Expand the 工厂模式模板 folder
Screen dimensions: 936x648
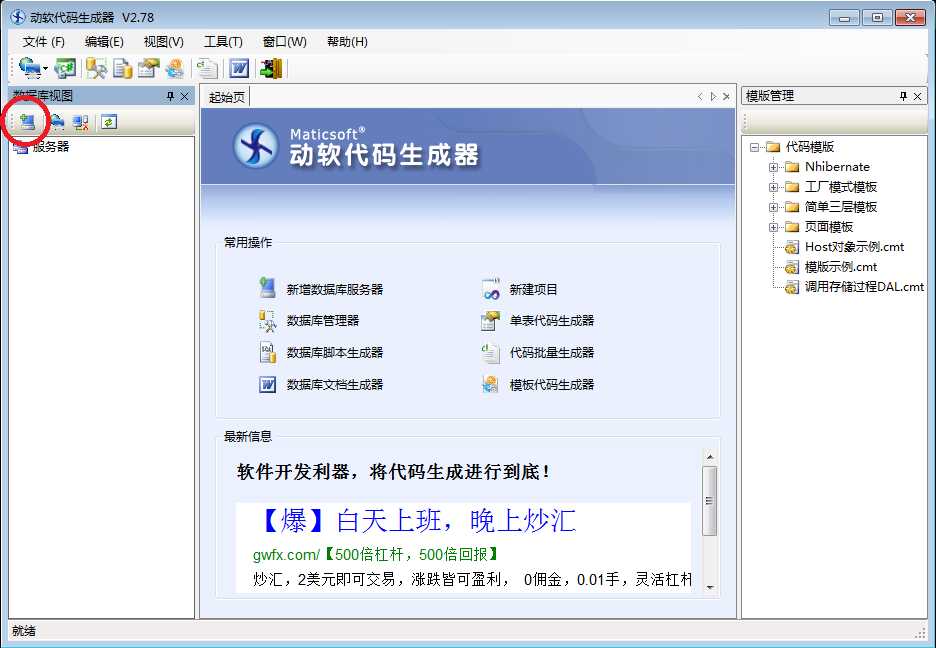(x=774, y=187)
